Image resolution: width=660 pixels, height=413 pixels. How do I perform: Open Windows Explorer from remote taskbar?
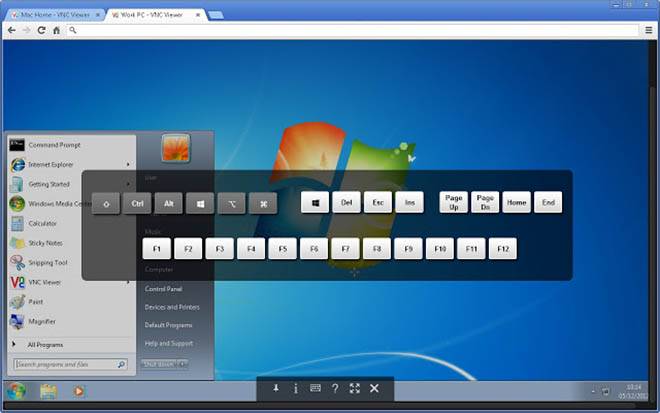(49, 392)
